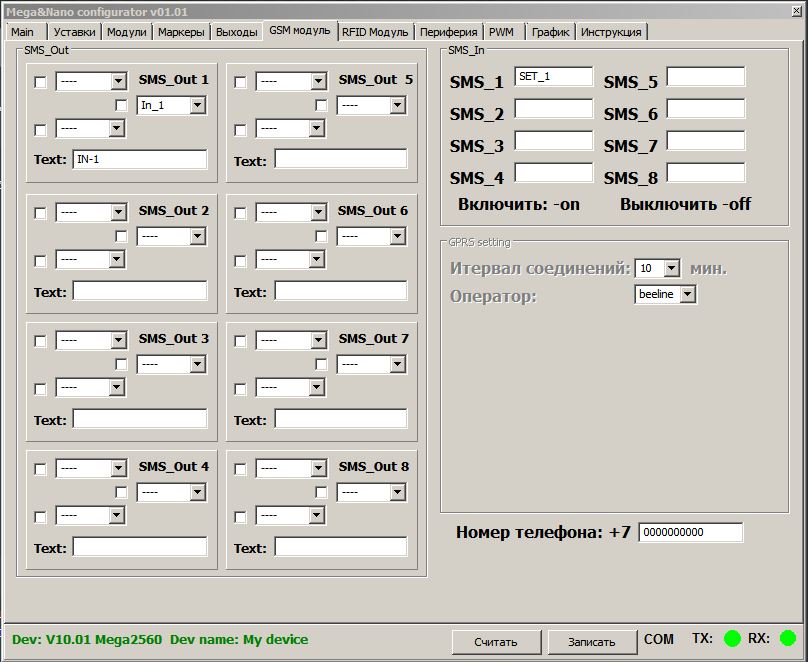
Task: Select the Инструкция tab
Action: coord(611,32)
